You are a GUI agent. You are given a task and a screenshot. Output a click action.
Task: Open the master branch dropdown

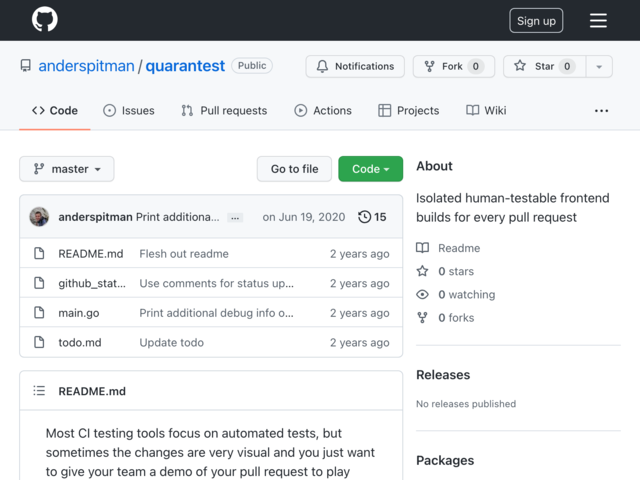click(67, 169)
